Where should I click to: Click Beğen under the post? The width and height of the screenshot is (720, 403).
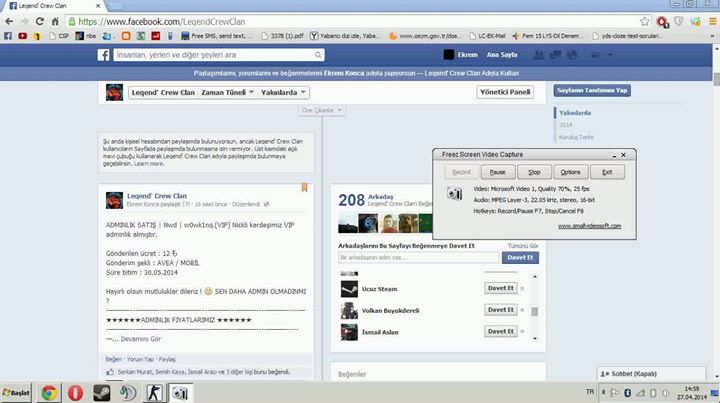tap(113, 359)
